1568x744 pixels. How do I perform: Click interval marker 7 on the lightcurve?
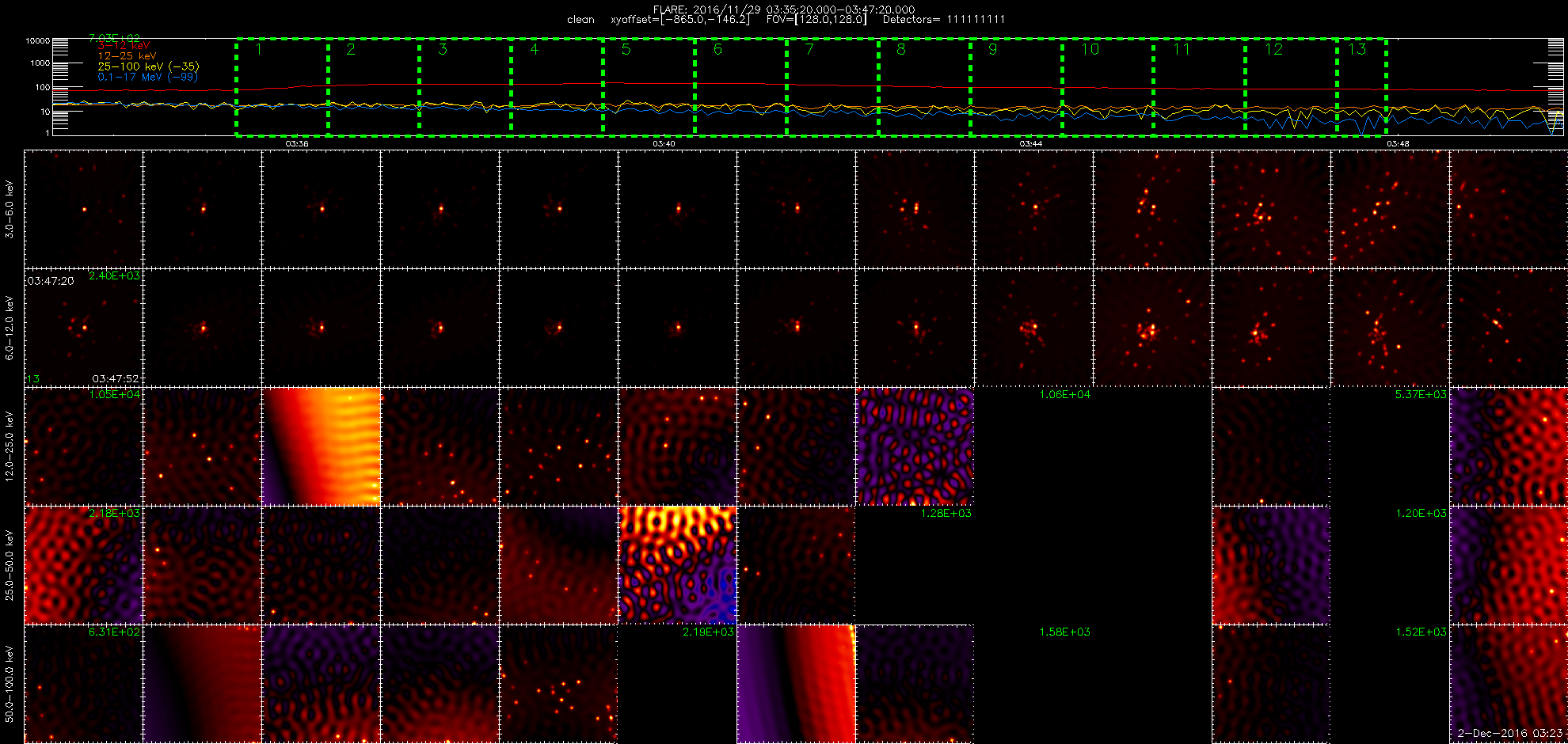pyautogui.click(x=809, y=50)
